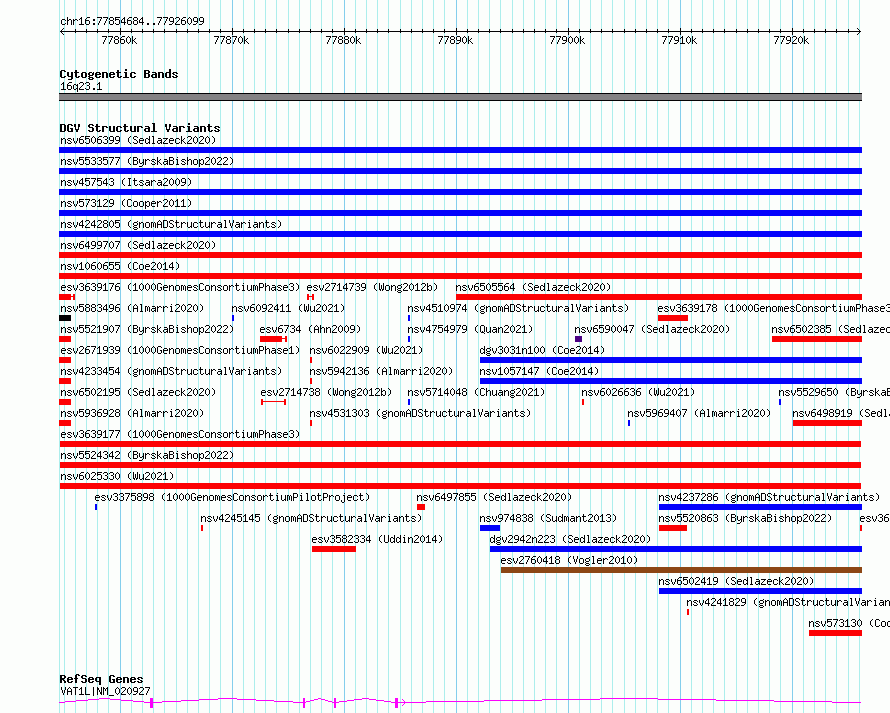Click red bar under nsv6498919
The height and width of the screenshot is (713, 890).
point(828,423)
